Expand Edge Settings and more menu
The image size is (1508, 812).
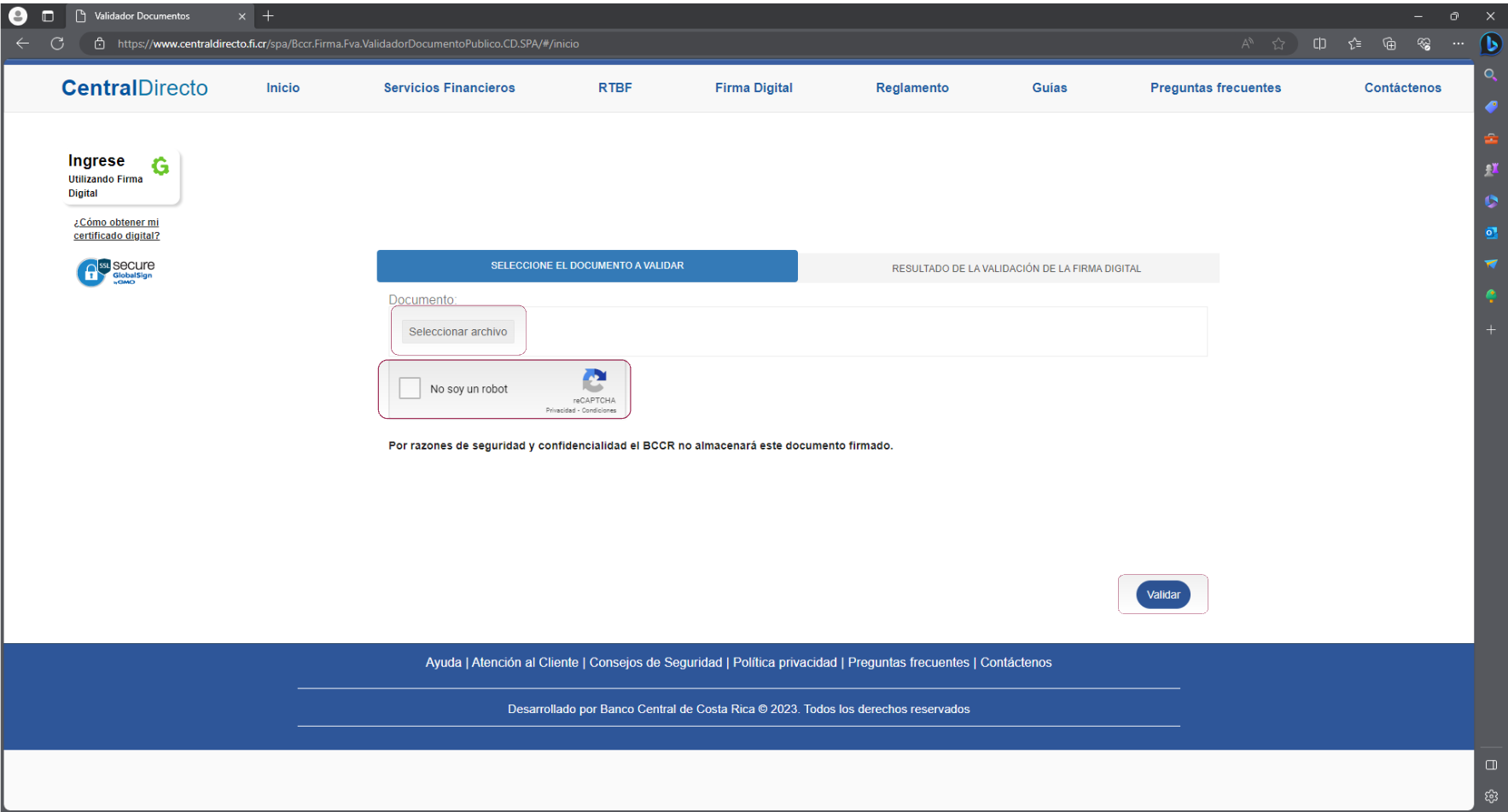1458,43
